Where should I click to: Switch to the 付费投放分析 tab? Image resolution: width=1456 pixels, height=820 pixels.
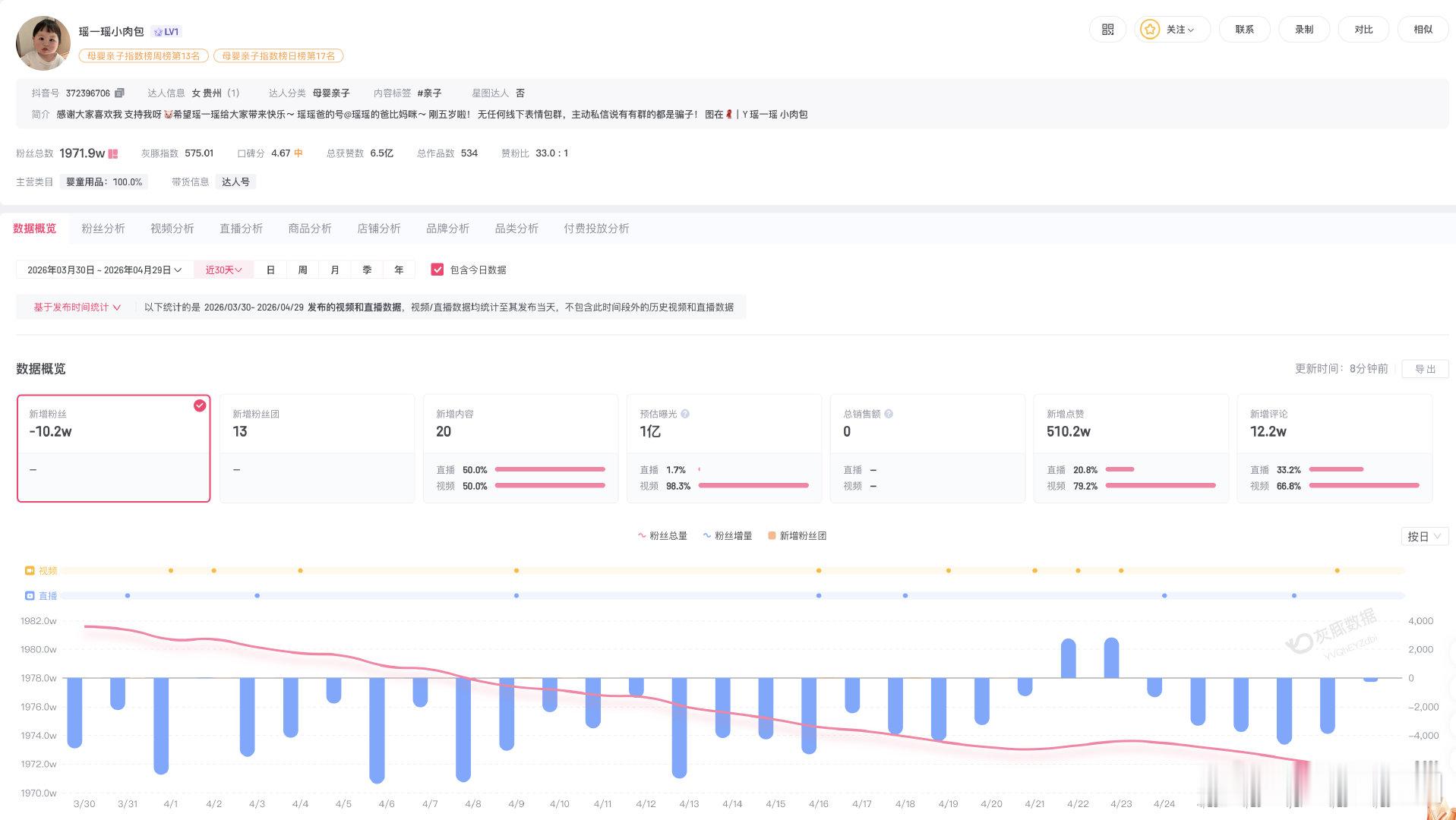pyautogui.click(x=596, y=229)
